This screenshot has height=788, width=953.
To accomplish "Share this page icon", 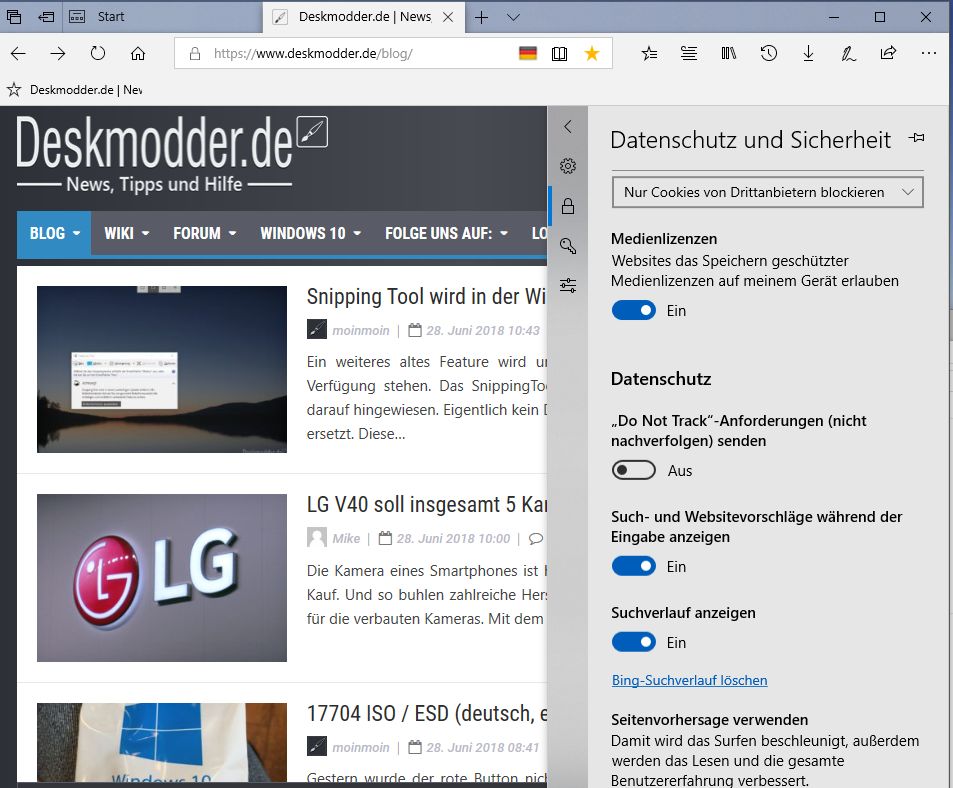I will (888, 53).
